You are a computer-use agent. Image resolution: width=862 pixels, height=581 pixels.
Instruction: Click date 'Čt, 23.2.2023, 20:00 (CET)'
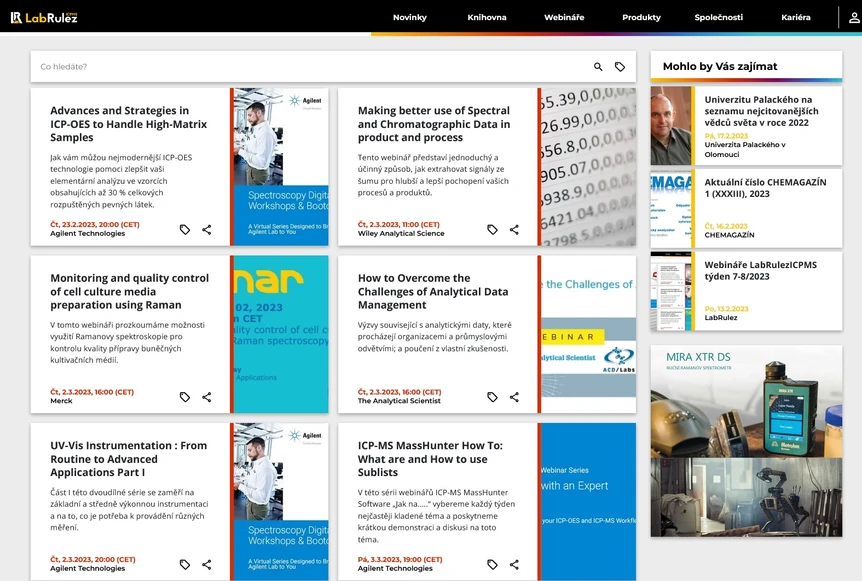click(x=95, y=224)
